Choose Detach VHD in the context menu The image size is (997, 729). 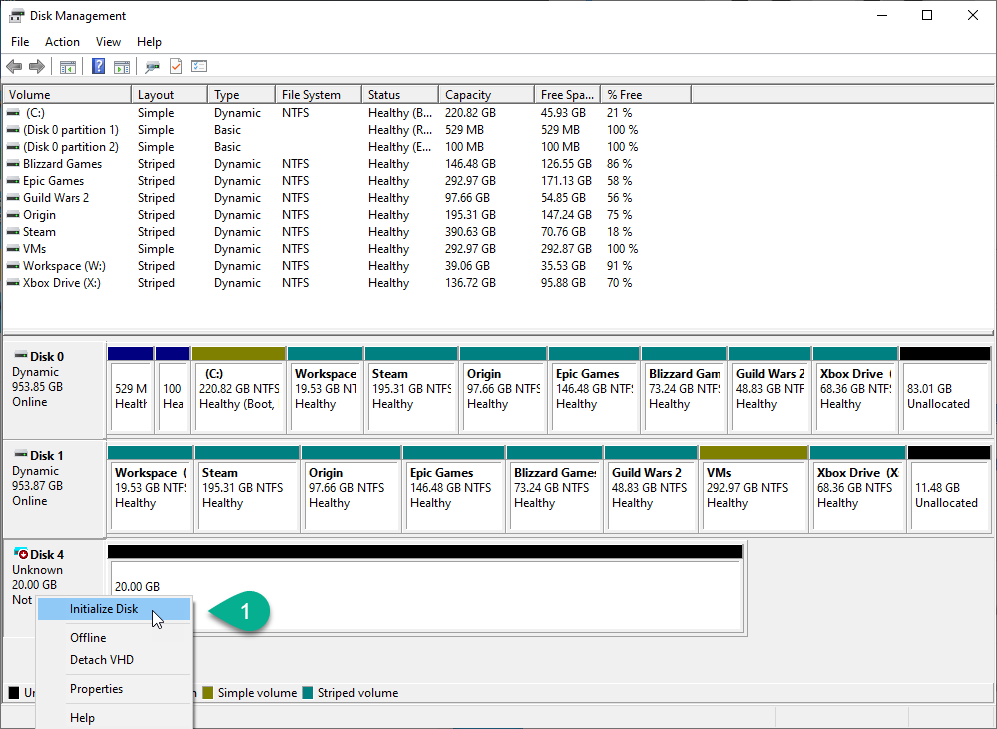click(102, 660)
